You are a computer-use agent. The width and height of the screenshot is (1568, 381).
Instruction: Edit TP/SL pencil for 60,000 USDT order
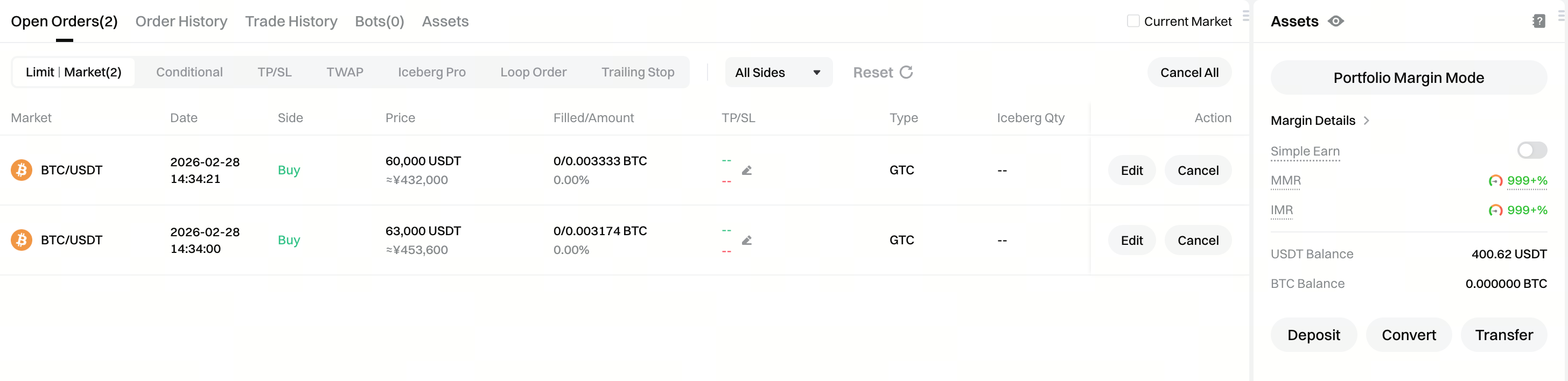coord(747,171)
